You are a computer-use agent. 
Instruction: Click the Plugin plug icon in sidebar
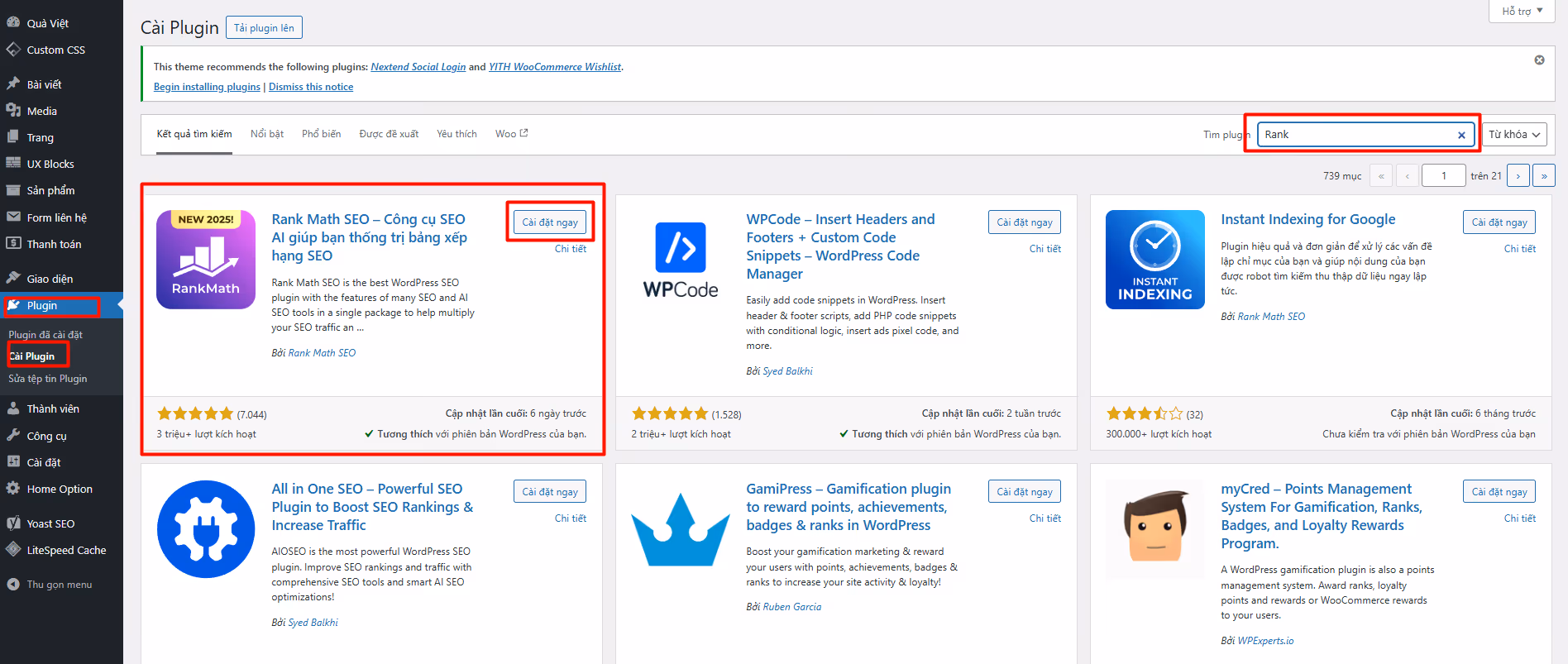13,305
